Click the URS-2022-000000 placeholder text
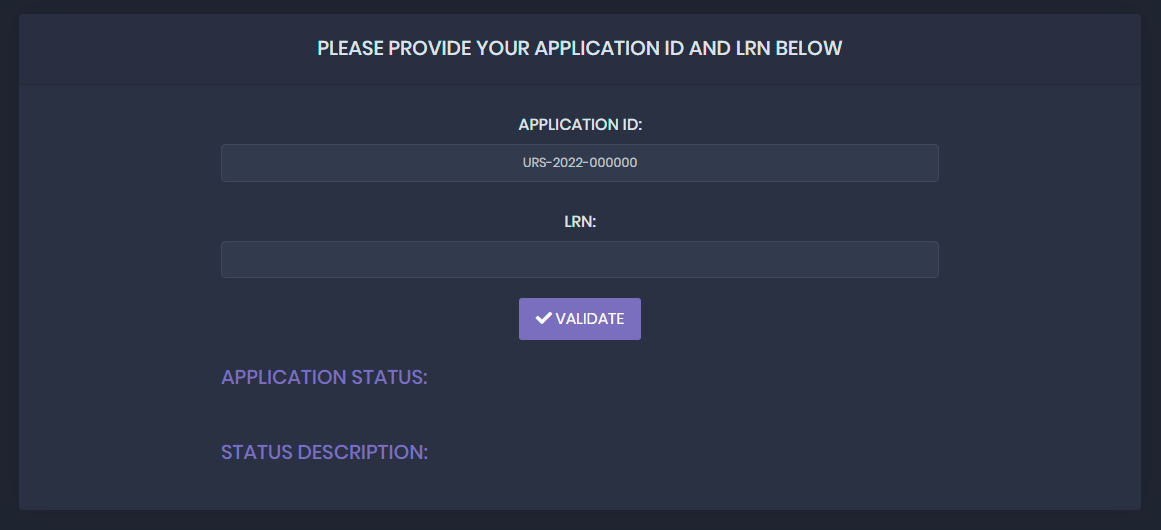Viewport: 1161px width, 530px height. point(580,163)
